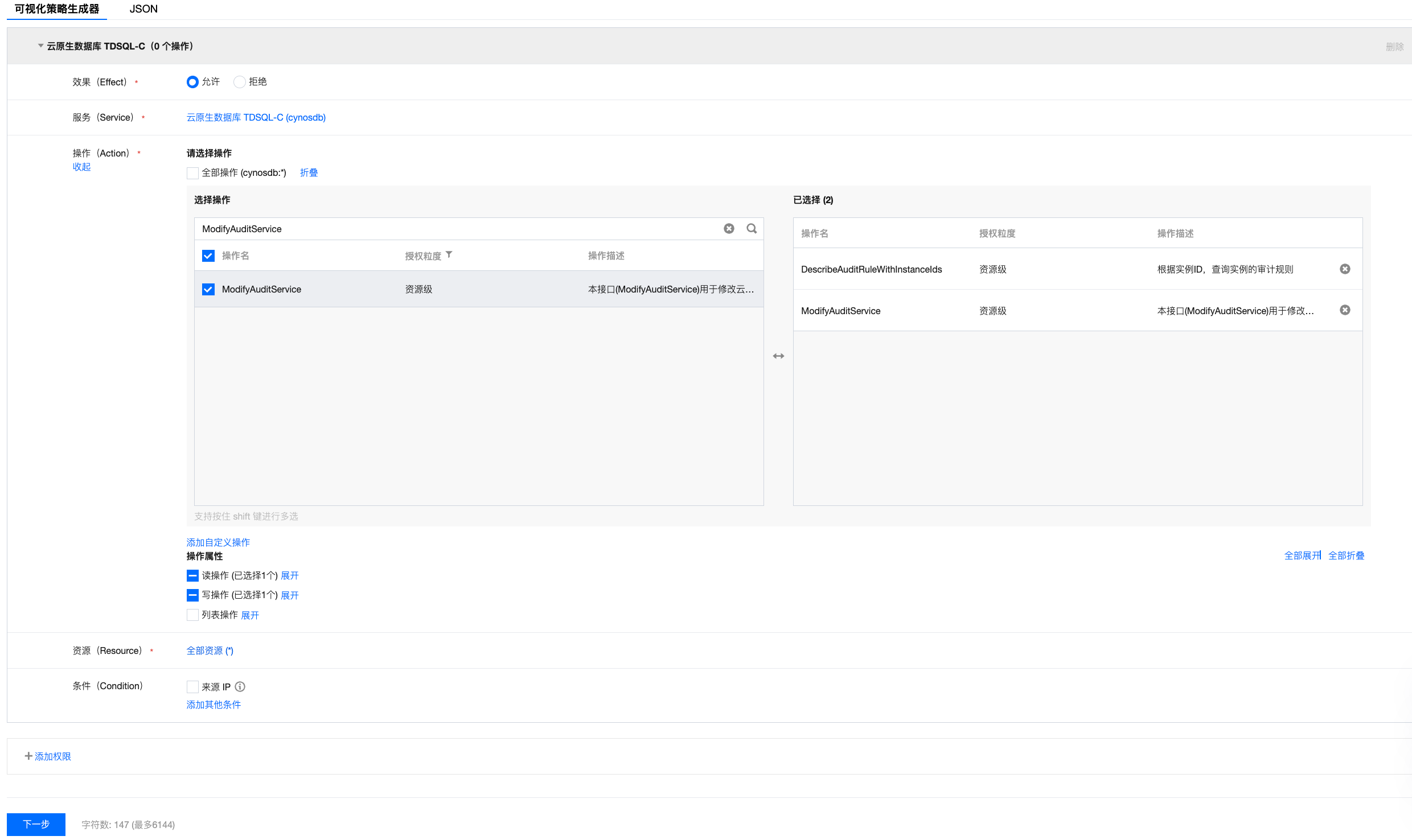Click the transfer arrows between lists
The image size is (1412, 840).
point(778,356)
